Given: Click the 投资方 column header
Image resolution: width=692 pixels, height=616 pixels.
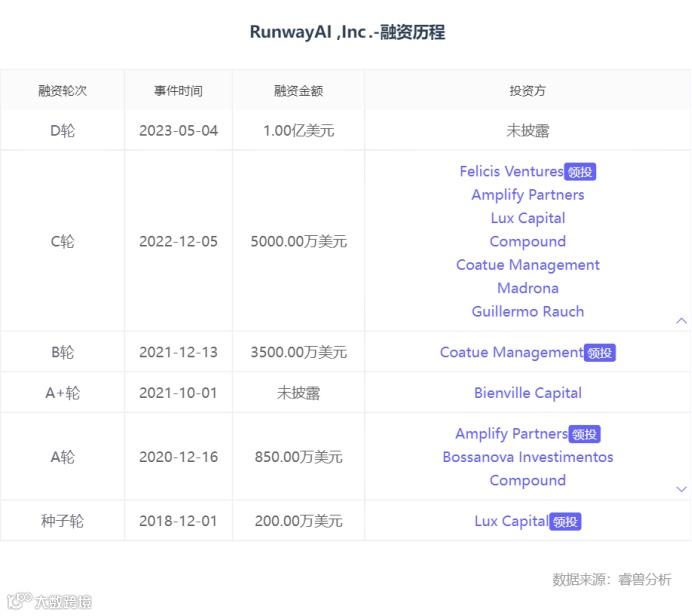Looking at the screenshot, I should point(527,91).
